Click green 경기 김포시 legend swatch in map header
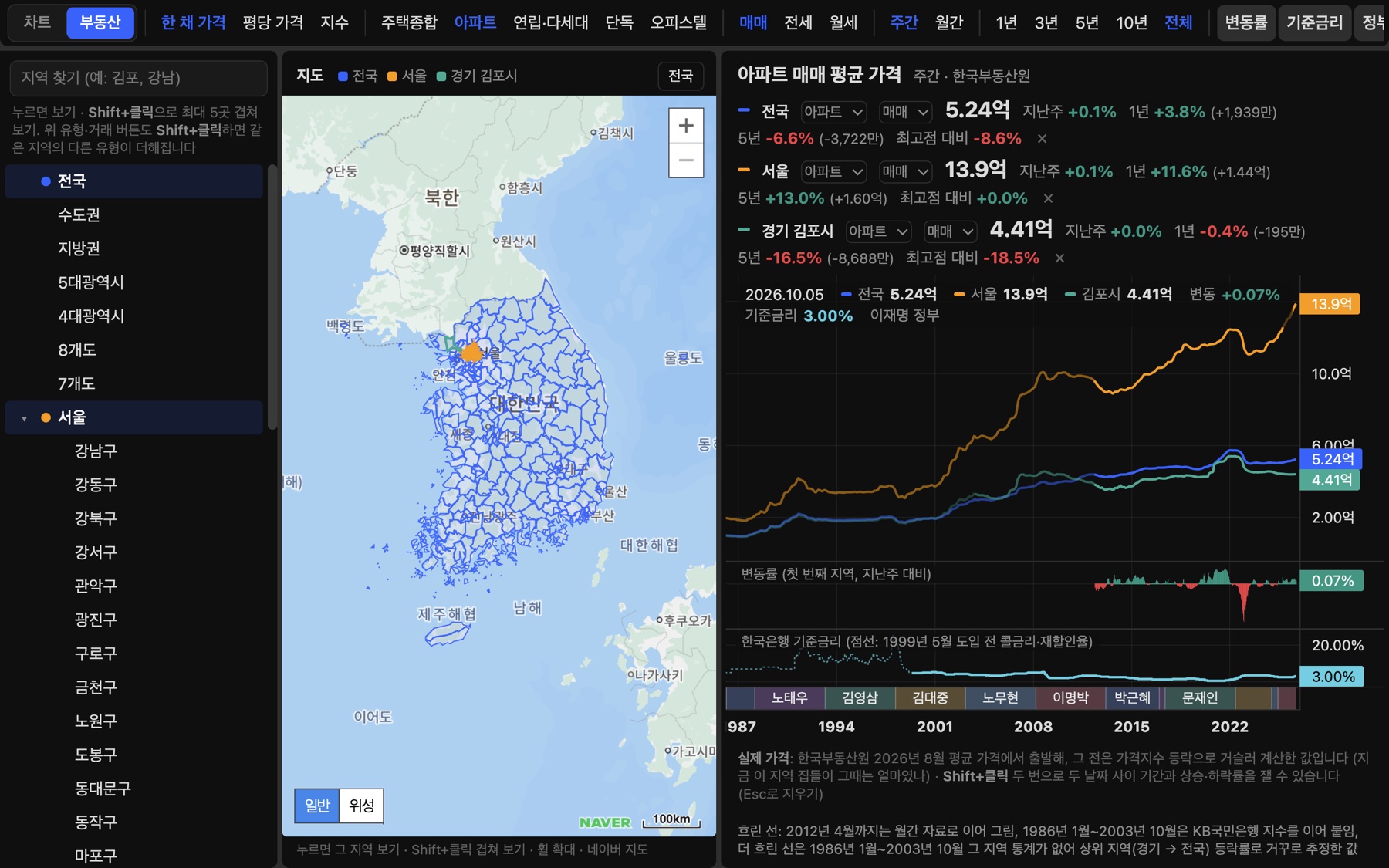This screenshot has width=1389, height=868. [x=441, y=76]
